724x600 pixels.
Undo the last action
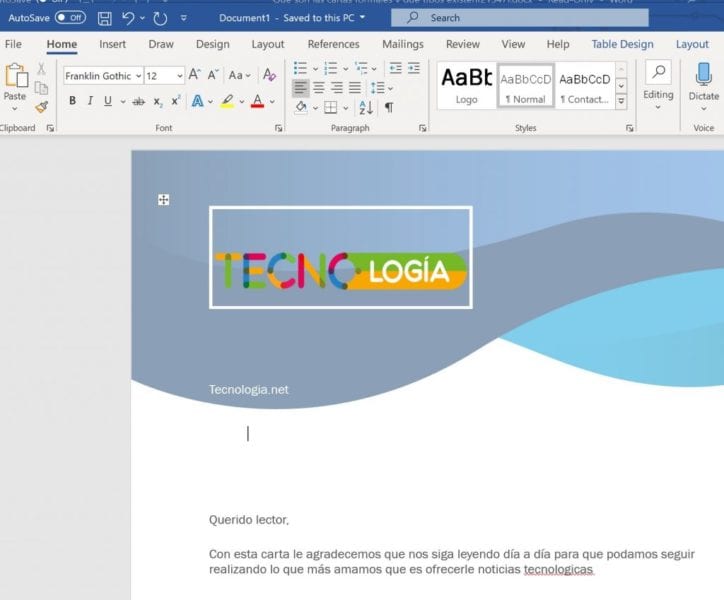pos(128,18)
